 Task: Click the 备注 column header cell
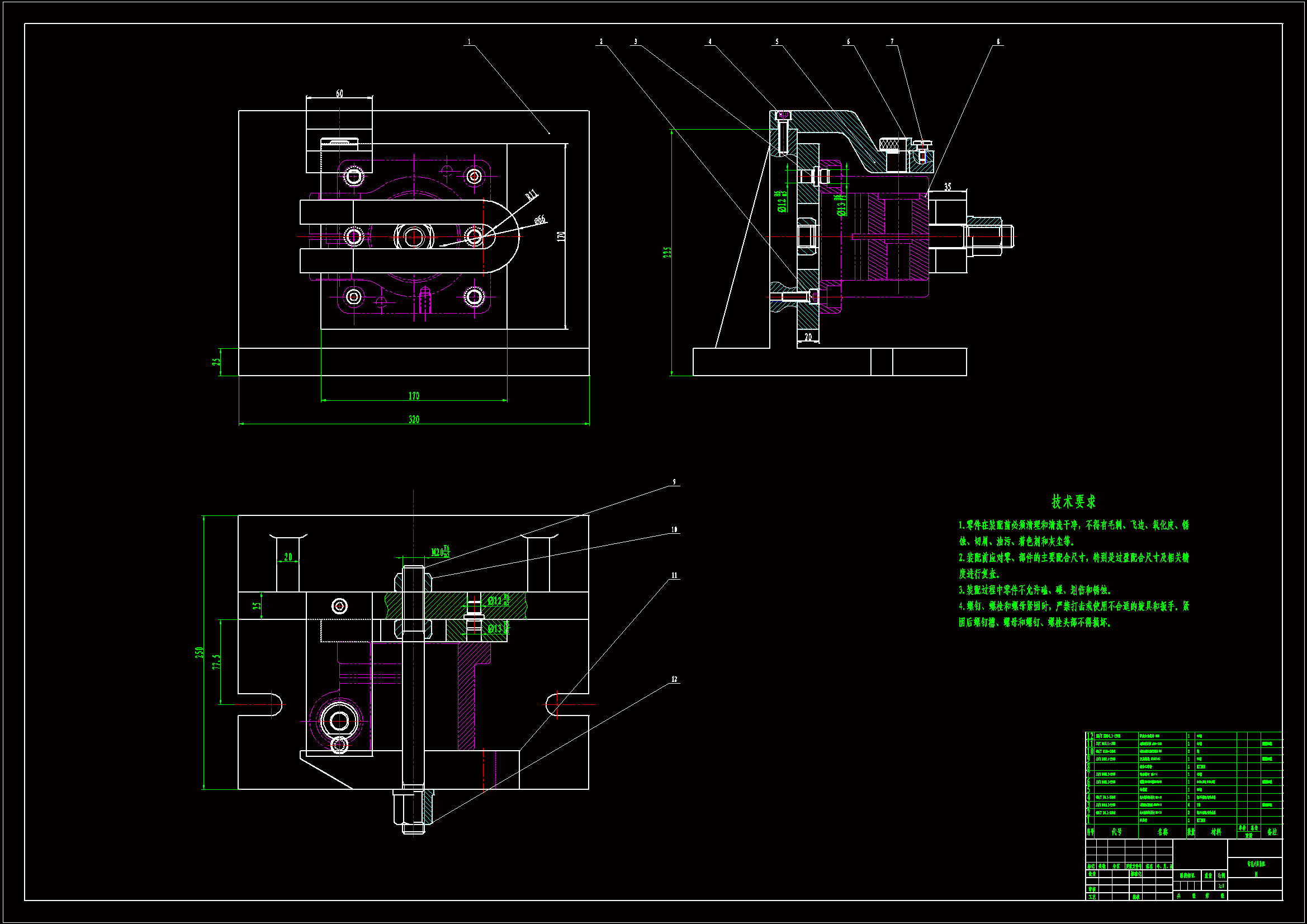click(1272, 832)
